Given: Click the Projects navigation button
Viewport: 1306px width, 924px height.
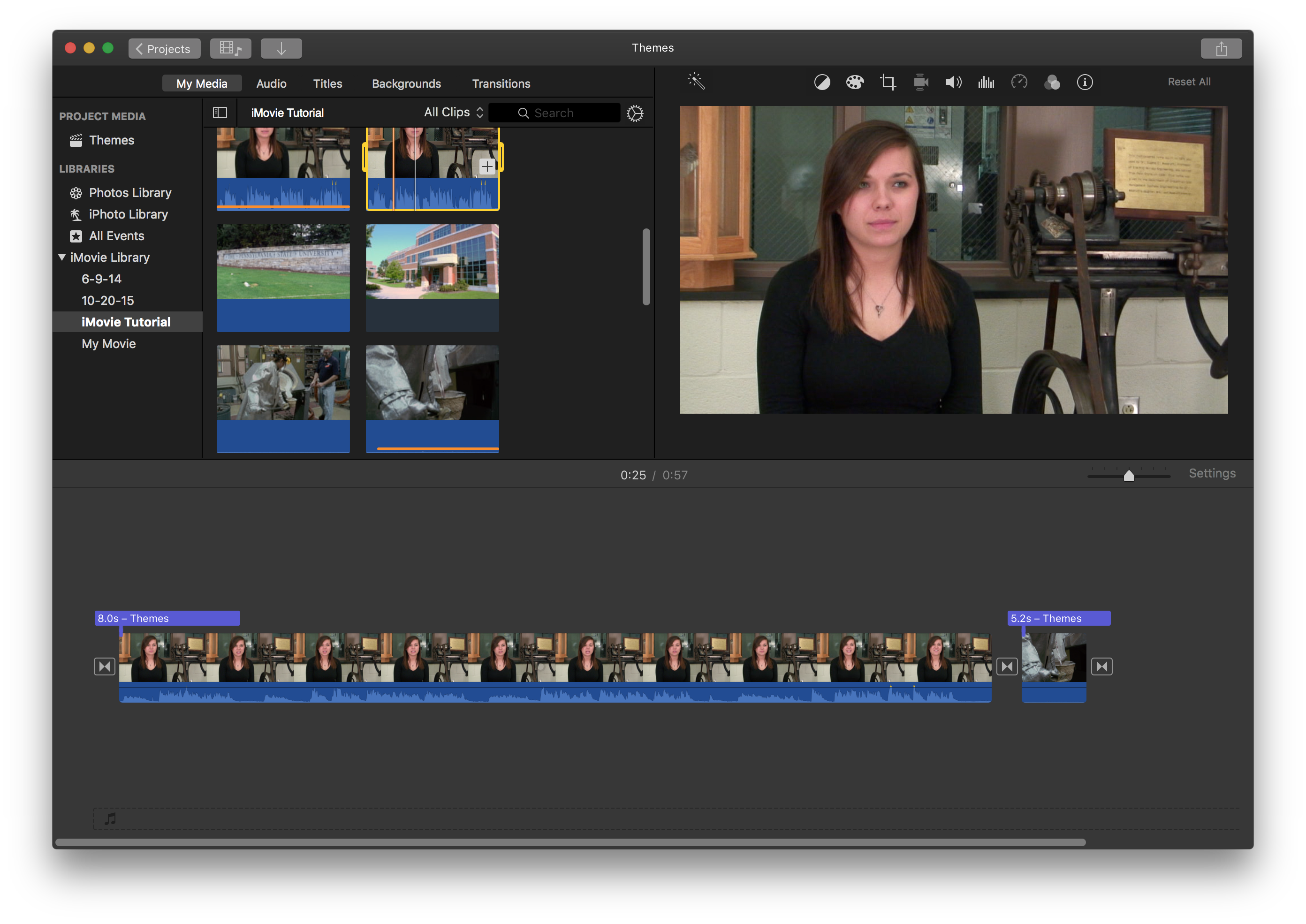Looking at the screenshot, I should point(163,47).
